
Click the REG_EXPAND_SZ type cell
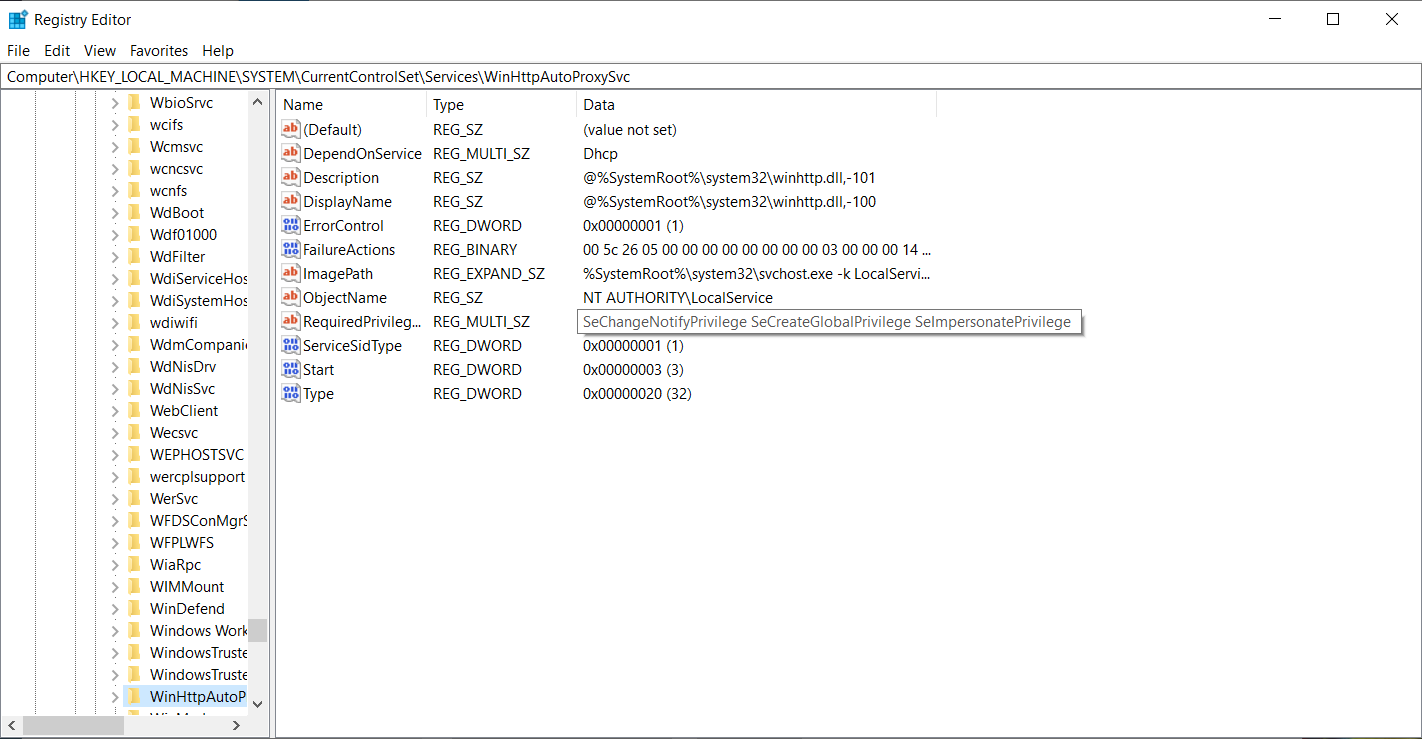click(489, 273)
